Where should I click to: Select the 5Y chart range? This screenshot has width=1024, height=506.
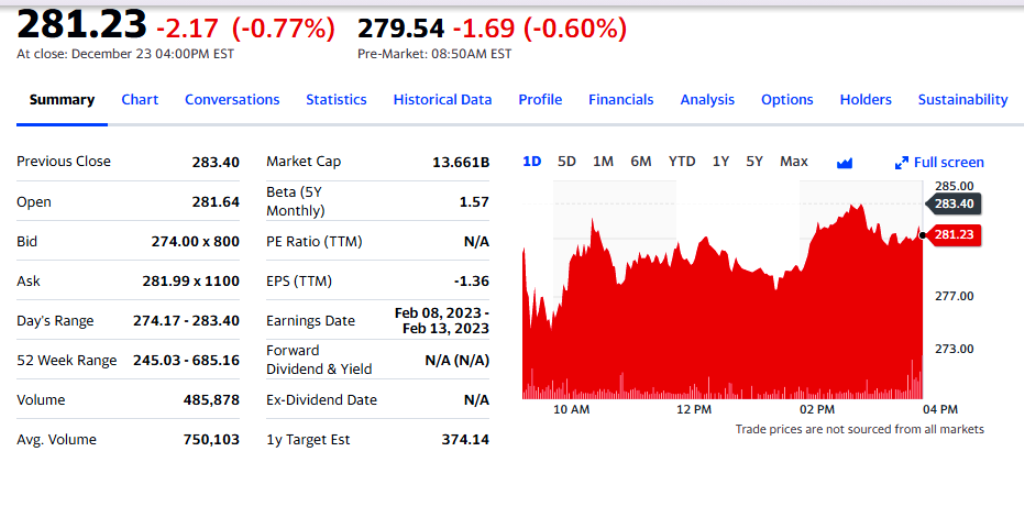(754, 161)
